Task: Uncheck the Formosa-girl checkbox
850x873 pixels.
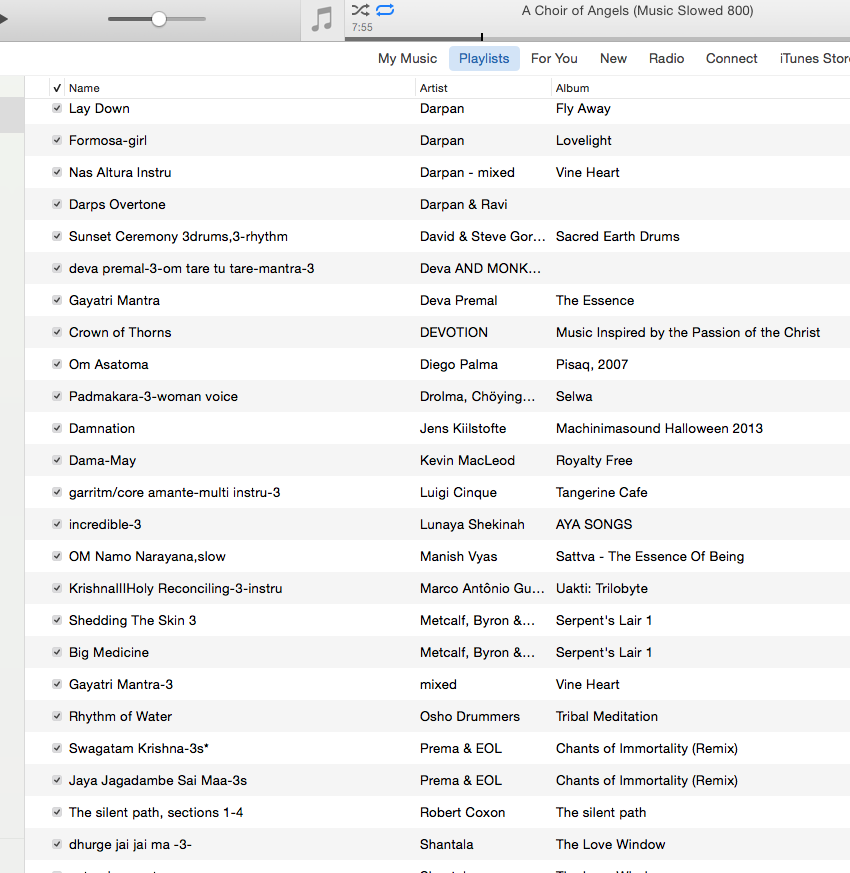Action: click(57, 140)
